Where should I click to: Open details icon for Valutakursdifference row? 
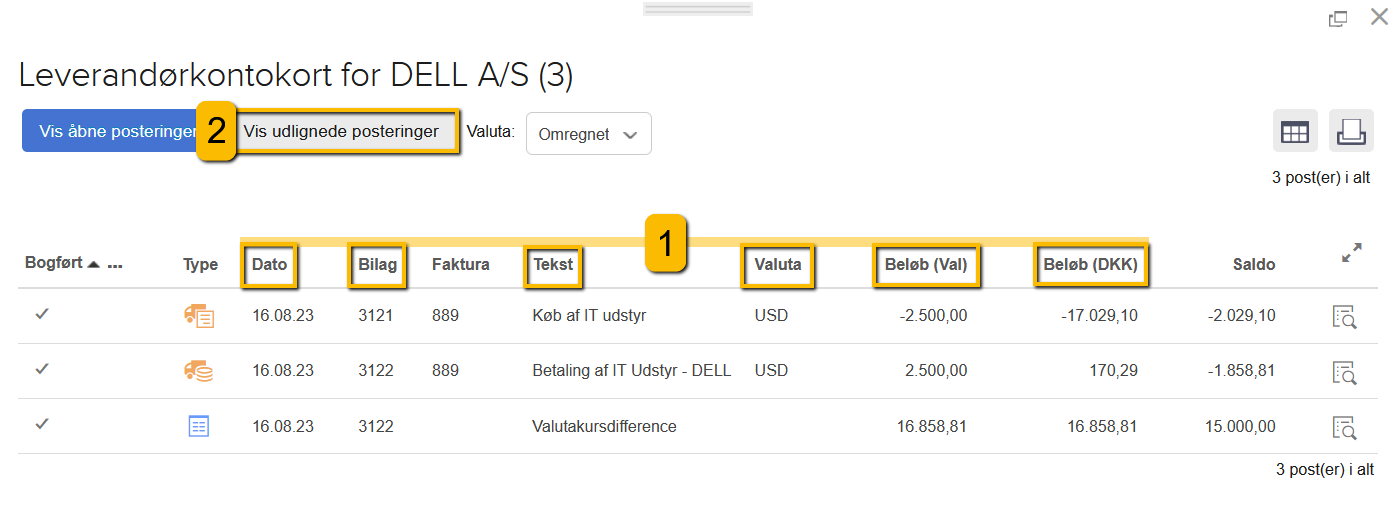(1344, 427)
